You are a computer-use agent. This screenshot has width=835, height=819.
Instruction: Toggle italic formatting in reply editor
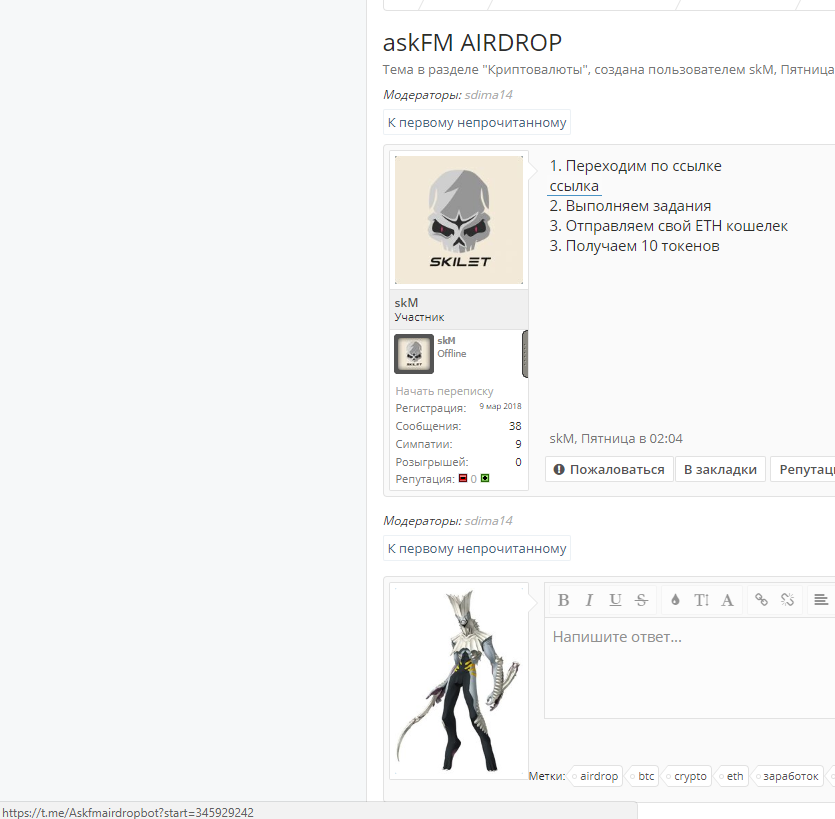tap(589, 600)
